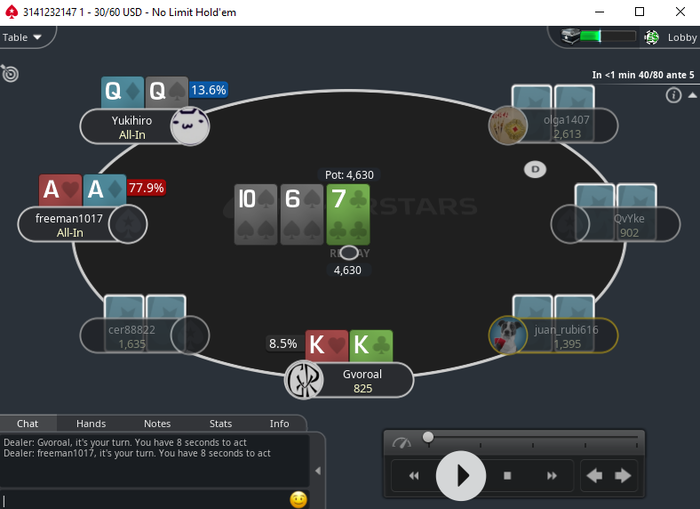Go to previous hand with left arrow
The image size is (700, 509).
coord(594,476)
